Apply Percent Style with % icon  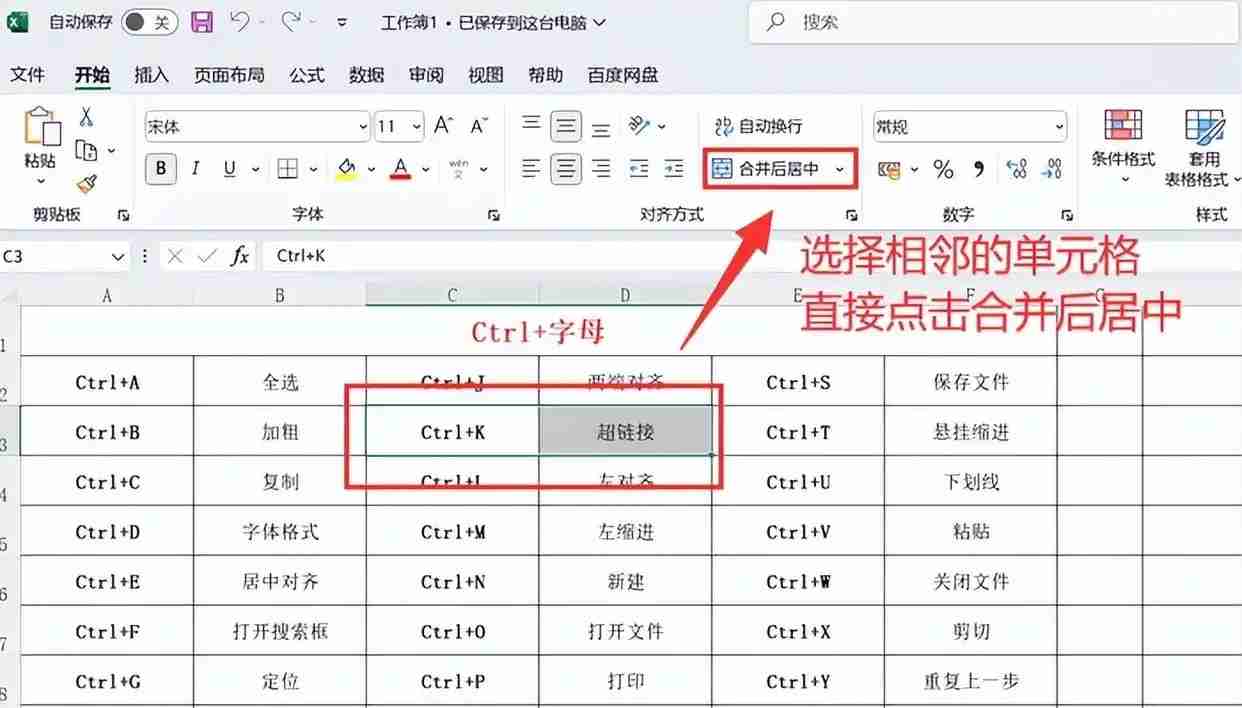(943, 170)
